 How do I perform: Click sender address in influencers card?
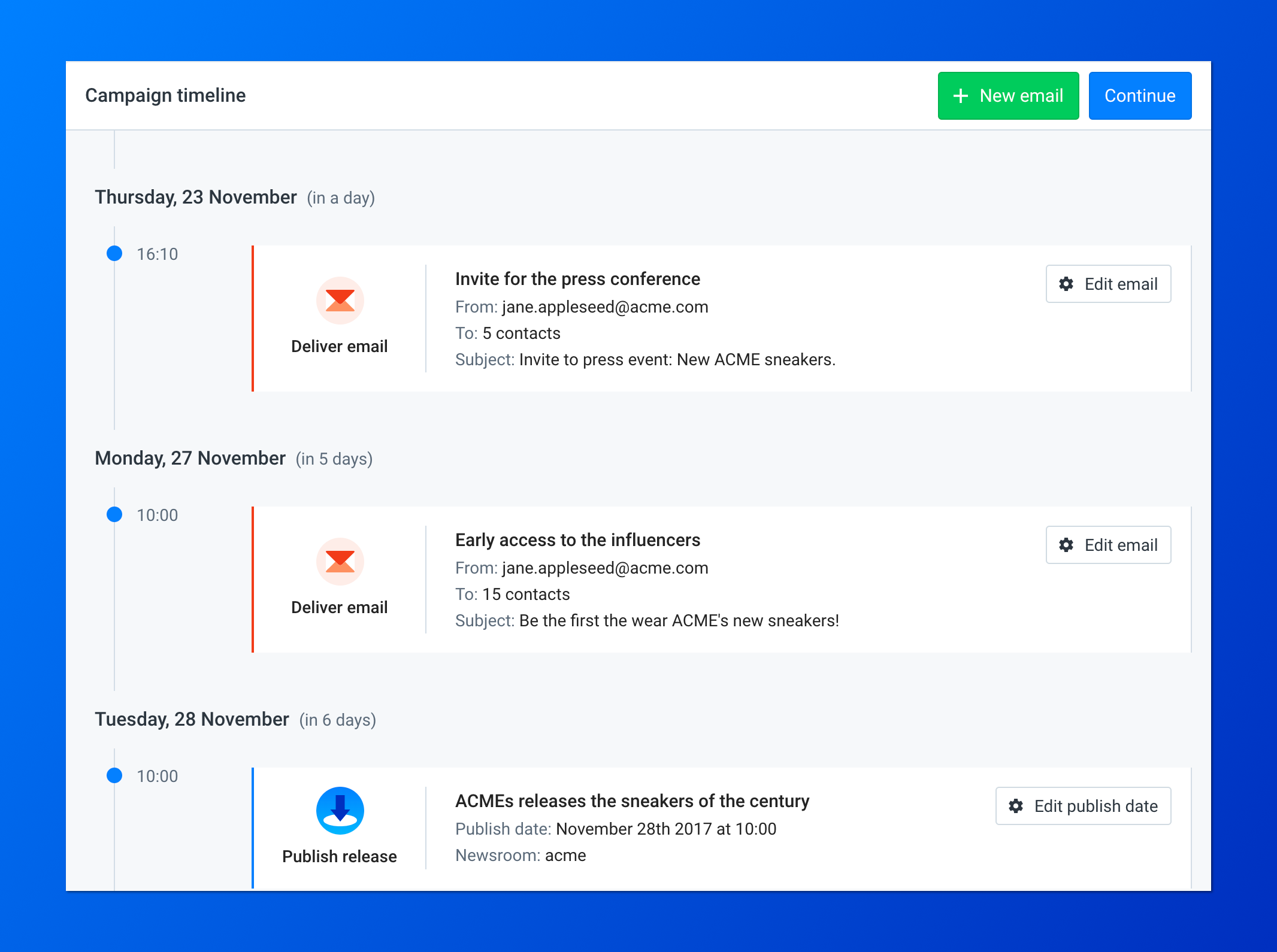click(605, 568)
